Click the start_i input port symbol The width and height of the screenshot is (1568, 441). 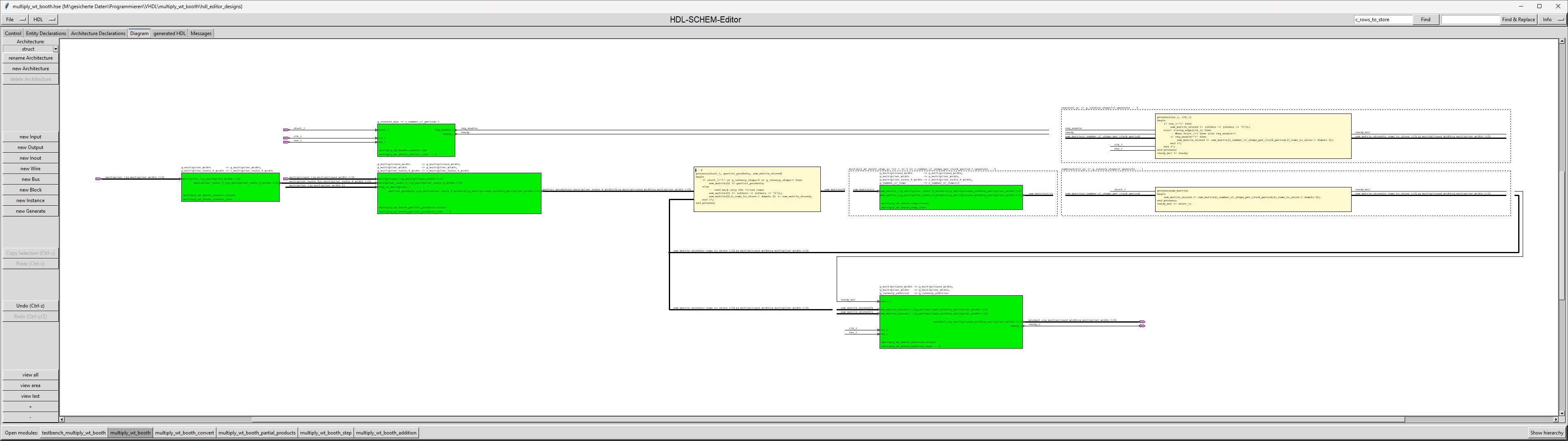click(x=286, y=130)
